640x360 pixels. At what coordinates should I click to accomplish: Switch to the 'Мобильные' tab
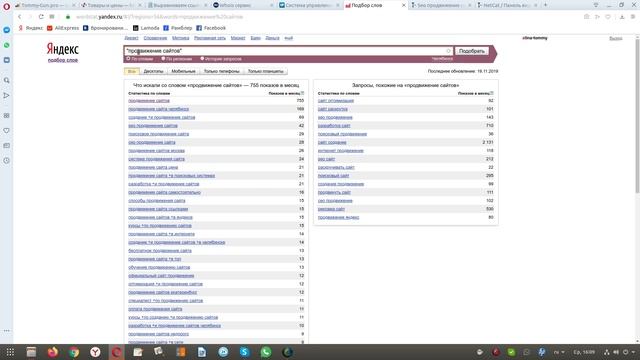(183, 71)
